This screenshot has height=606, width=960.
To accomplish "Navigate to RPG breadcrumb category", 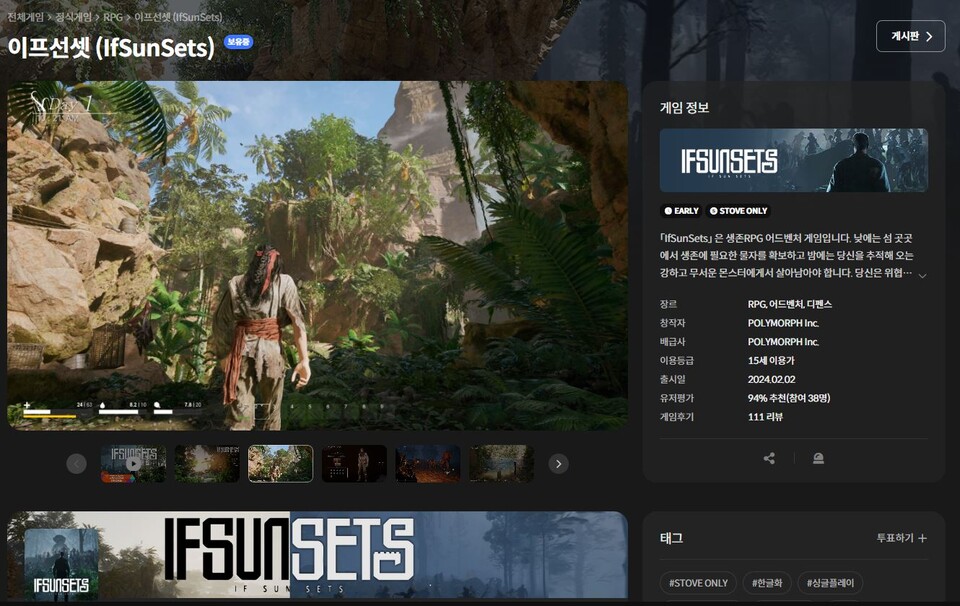I will 113,17.
